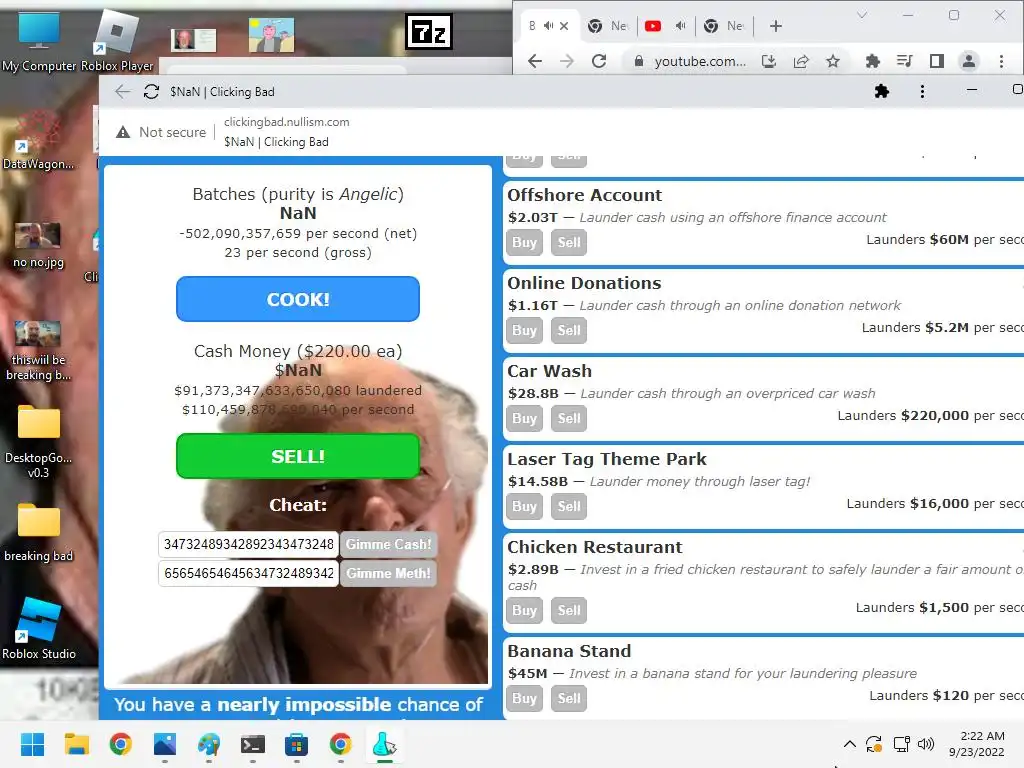Image resolution: width=1024 pixels, height=768 pixels.
Task: Sell a Banana Stand
Action: coord(569,698)
